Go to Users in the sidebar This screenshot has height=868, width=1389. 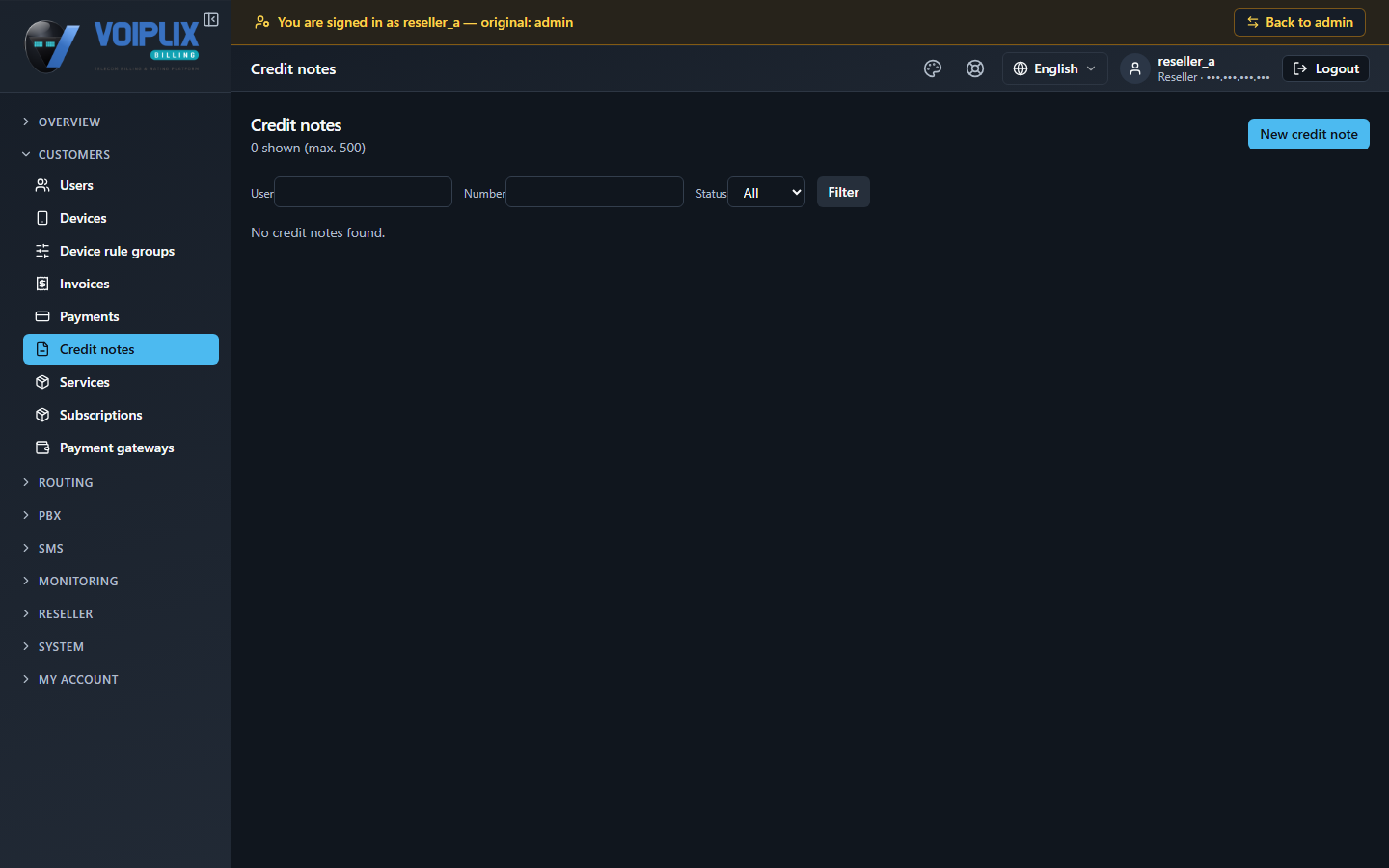point(121,185)
